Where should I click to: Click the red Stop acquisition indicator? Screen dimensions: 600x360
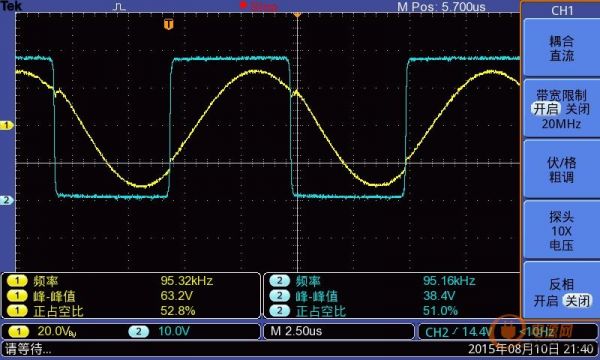(x=258, y=6)
